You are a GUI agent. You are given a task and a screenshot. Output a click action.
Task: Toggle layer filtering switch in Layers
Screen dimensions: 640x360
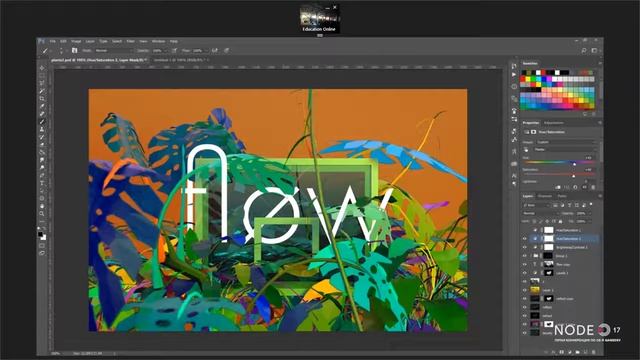[591, 205]
